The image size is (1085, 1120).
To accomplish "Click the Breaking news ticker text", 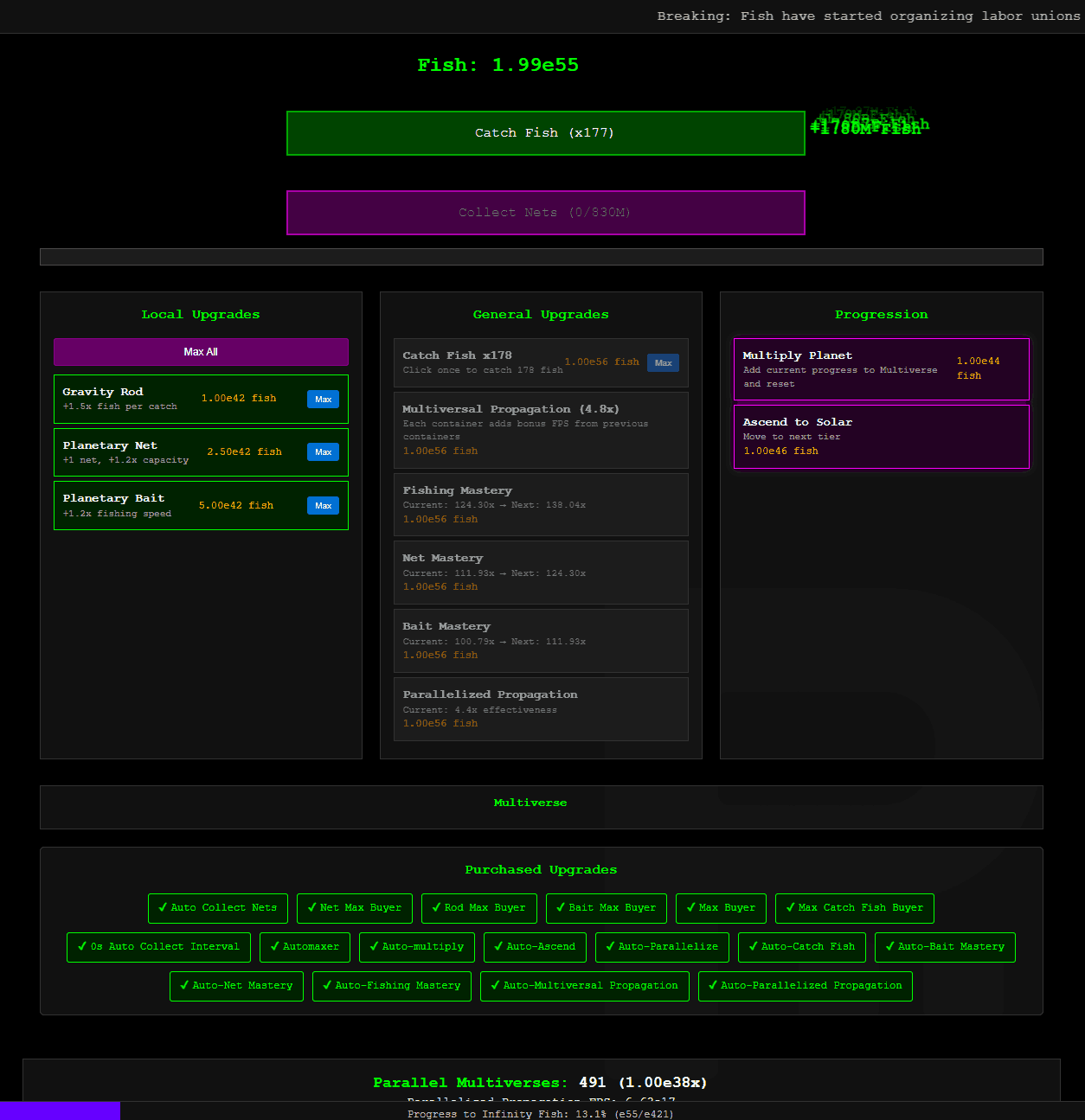I will click(x=869, y=16).
